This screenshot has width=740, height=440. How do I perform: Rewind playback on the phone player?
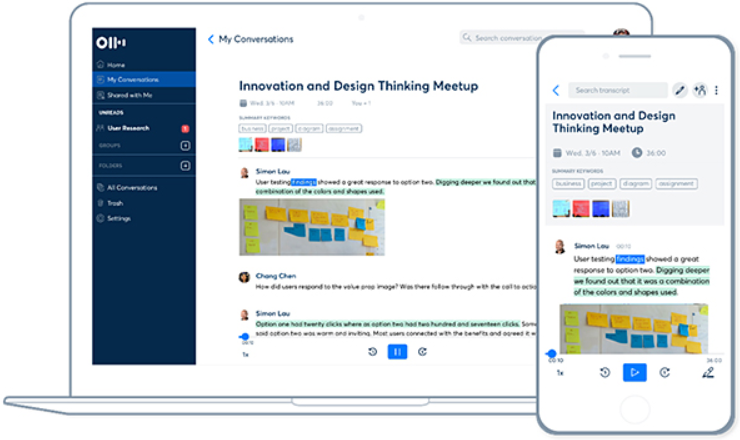pos(605,372)
